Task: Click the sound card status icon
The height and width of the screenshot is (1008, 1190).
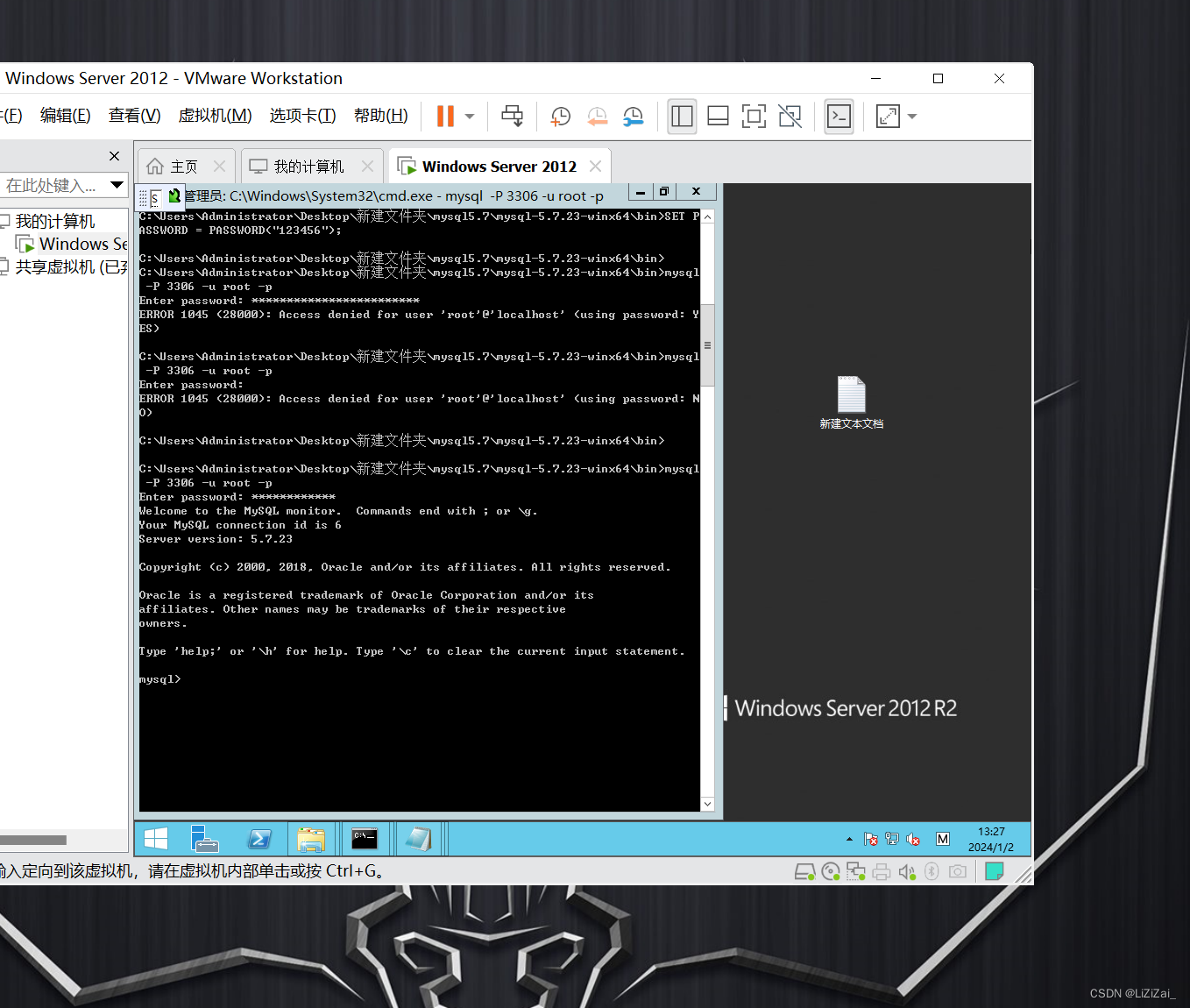Action: [907, 871]
